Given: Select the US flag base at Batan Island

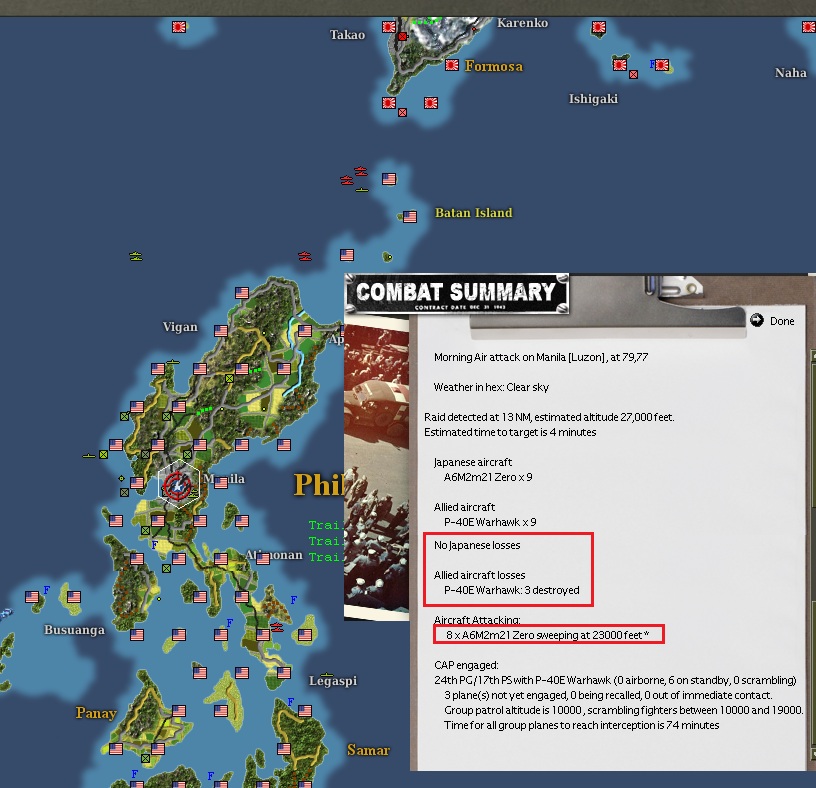Looking at the screenshot, I should (x=410, y=216).
